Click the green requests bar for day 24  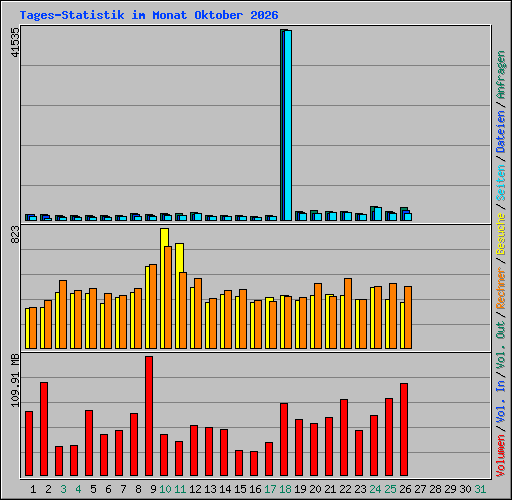pos(372,213)
